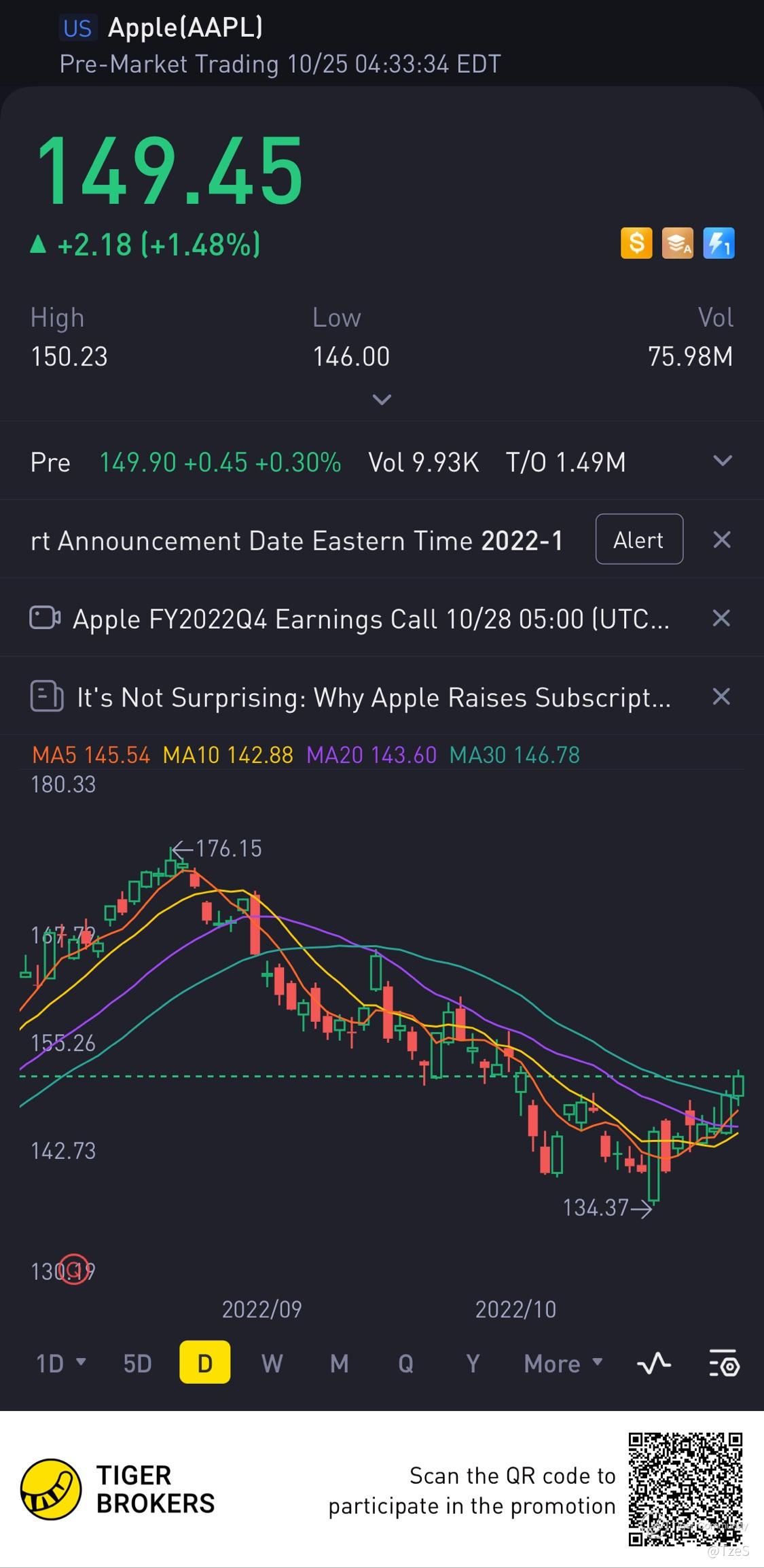This screenshot has width=764, height=1568.
Task: Expand the High/Low quote details chevron
Action: 382,399
